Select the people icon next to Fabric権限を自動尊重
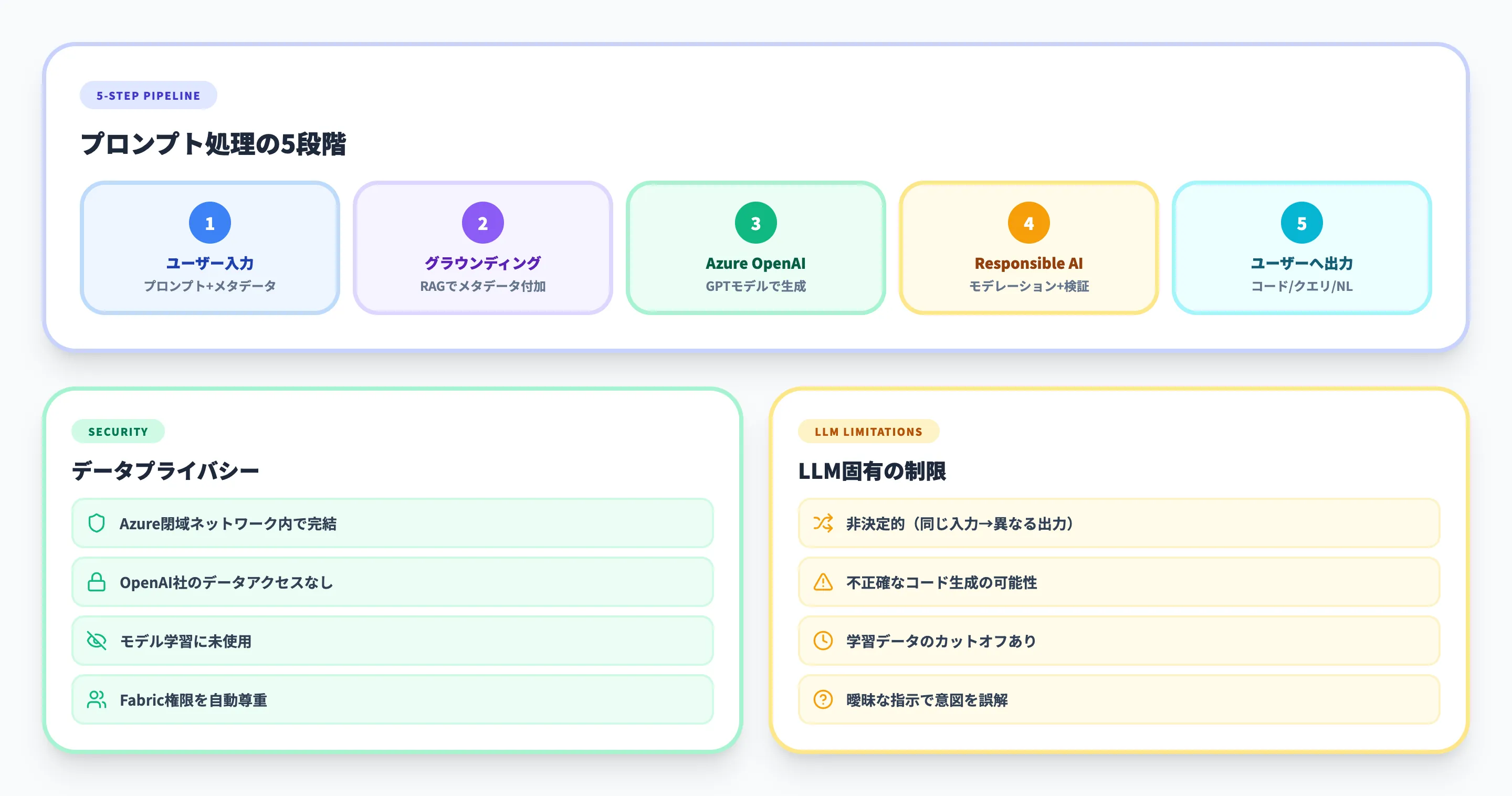 point(98,699)
